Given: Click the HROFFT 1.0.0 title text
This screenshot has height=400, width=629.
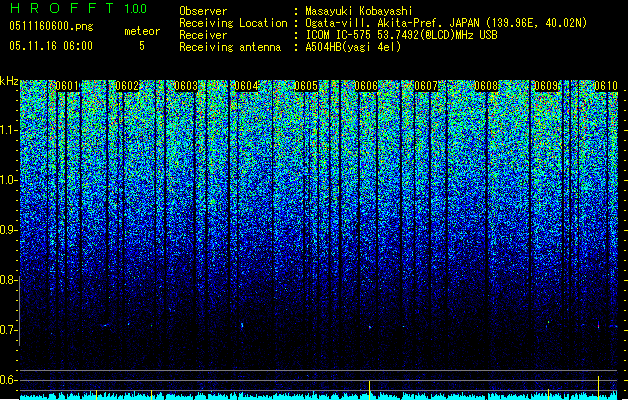Looking at the screenshot, I should (x=78, y=8).
